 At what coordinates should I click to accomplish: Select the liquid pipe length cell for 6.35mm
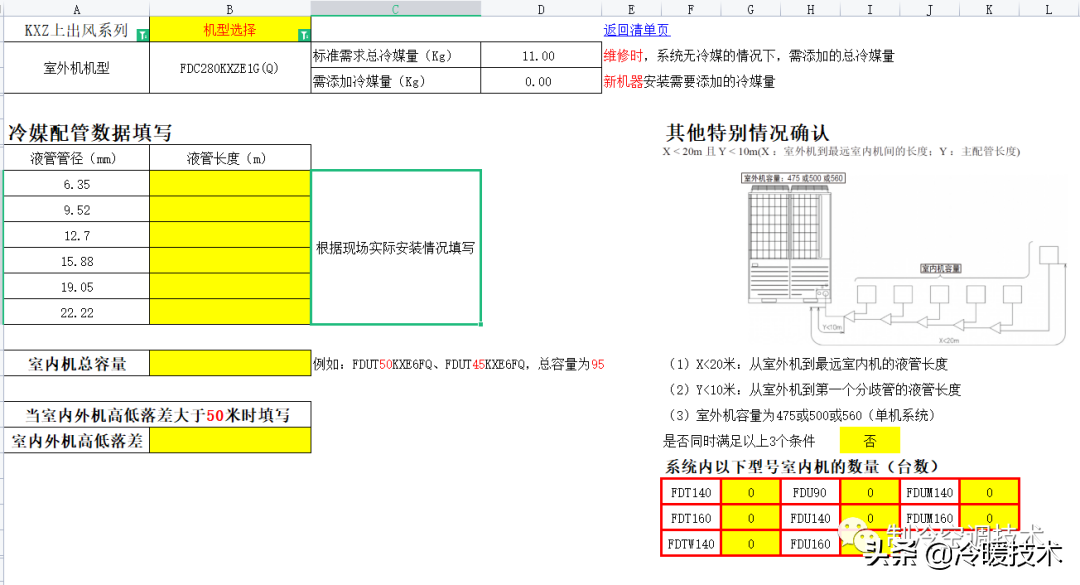[228, 183]
